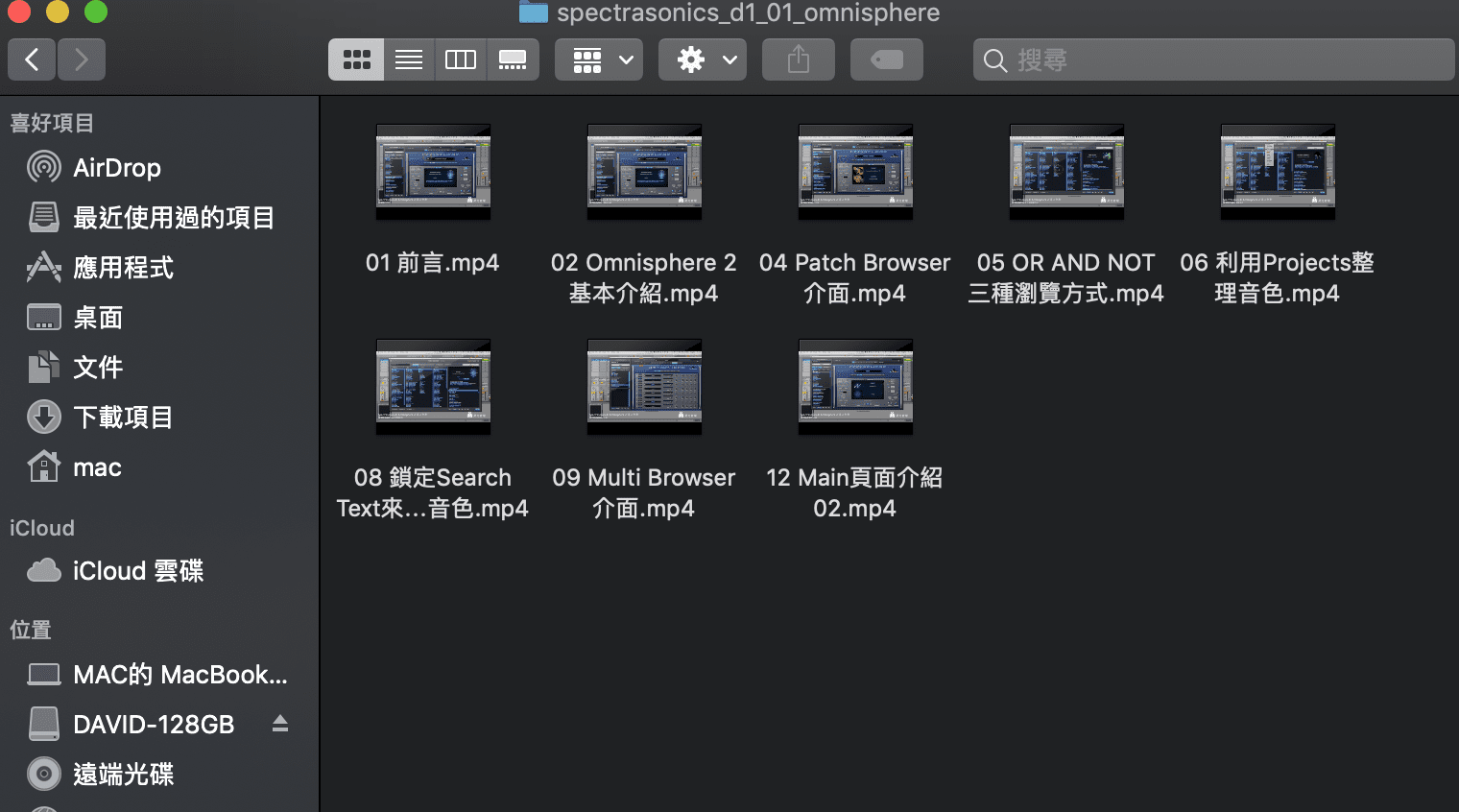Select the 06 利用Projects video thumbnail
1459x812 pixels.
(1278, 172)
